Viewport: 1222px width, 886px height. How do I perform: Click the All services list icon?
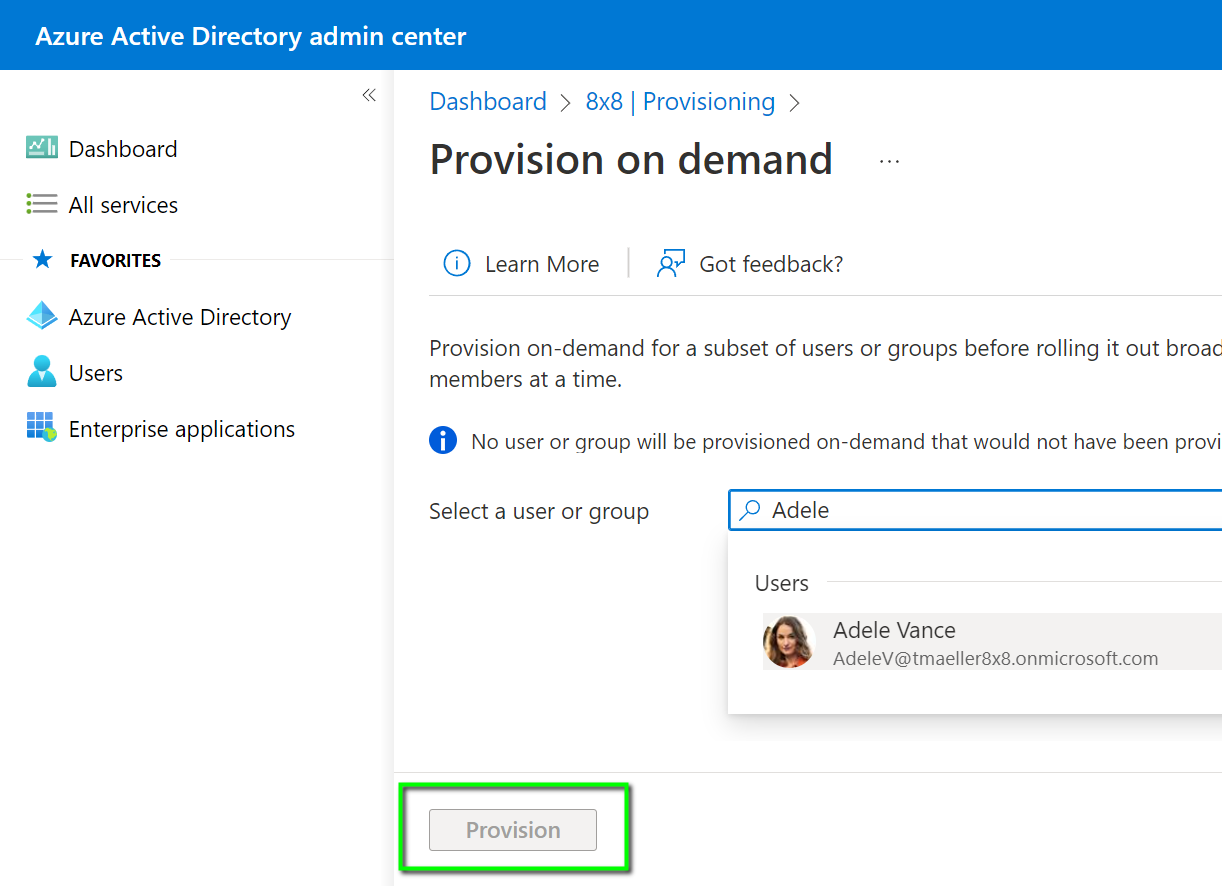[x=42, y=204]
